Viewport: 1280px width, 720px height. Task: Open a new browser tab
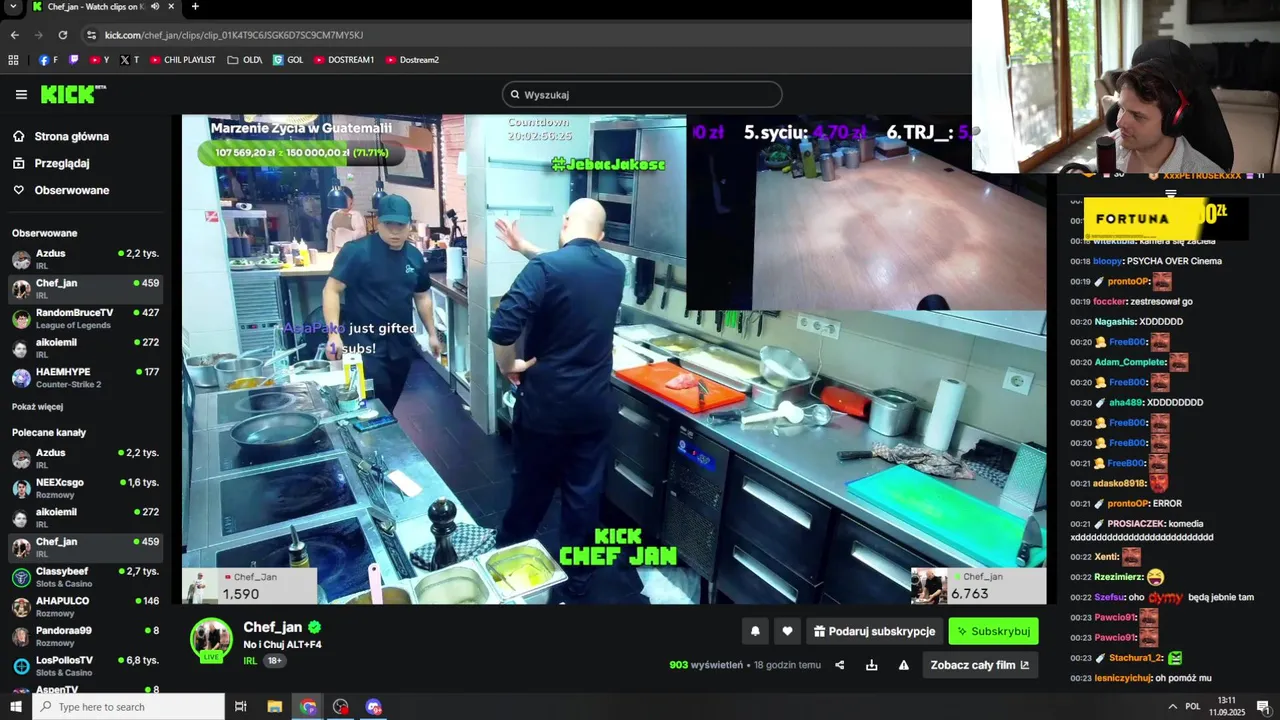[195, 7]
